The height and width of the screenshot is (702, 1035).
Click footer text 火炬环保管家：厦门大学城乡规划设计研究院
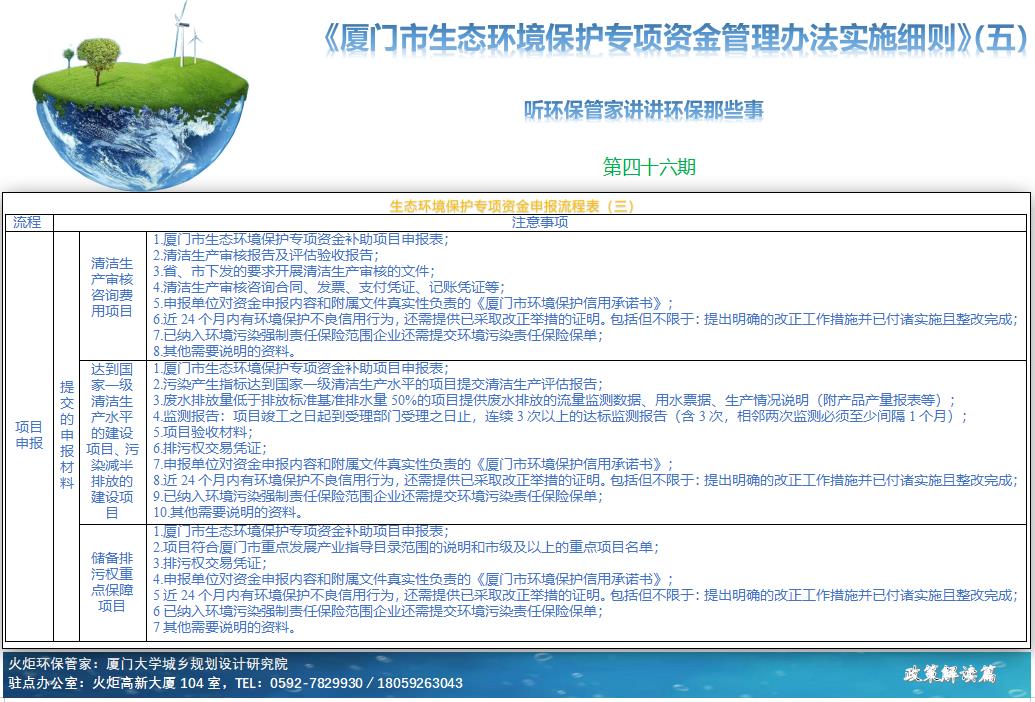click(x=149, y=664)
